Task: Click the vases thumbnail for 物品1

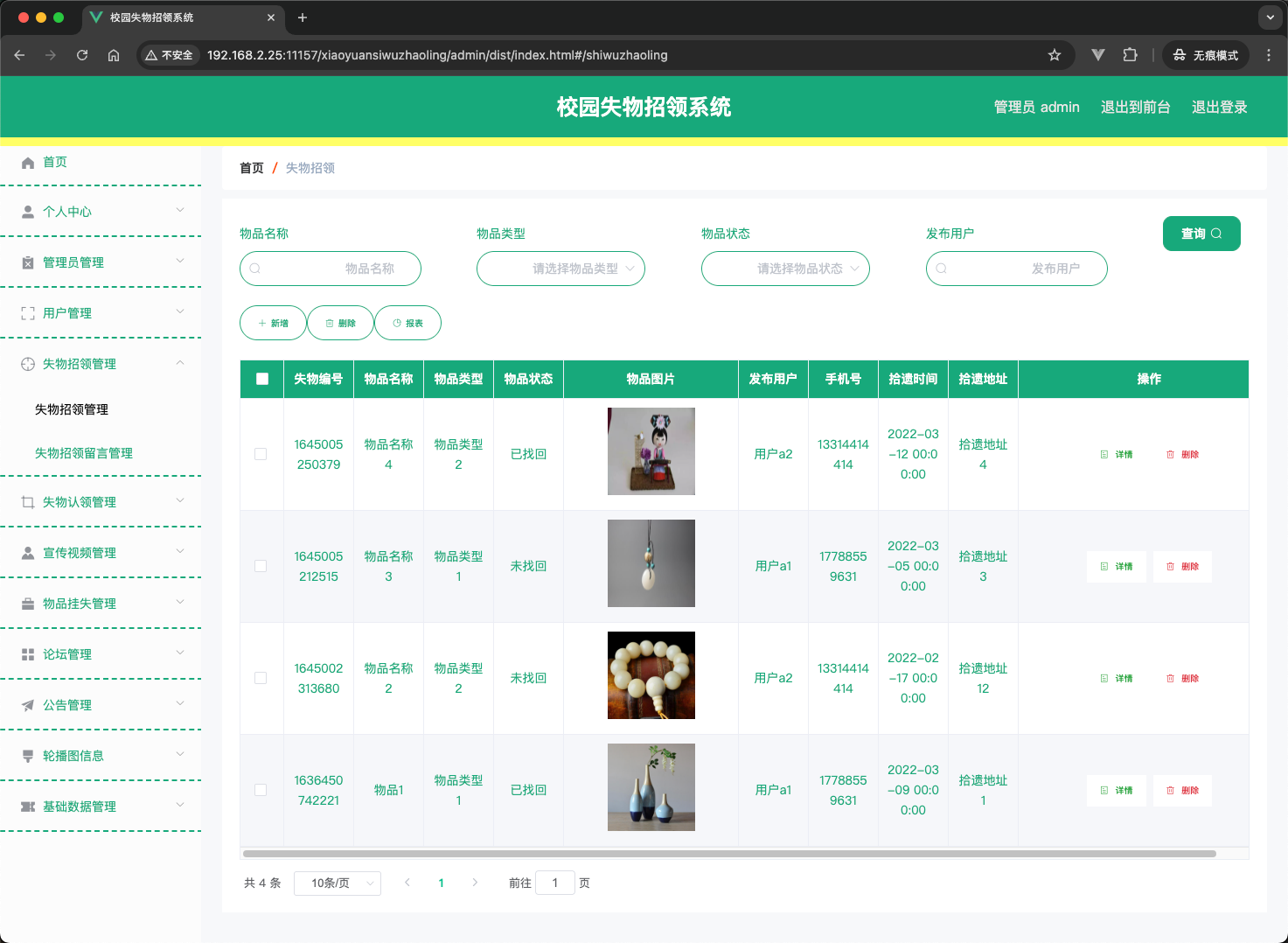Action: click(651, 787)
